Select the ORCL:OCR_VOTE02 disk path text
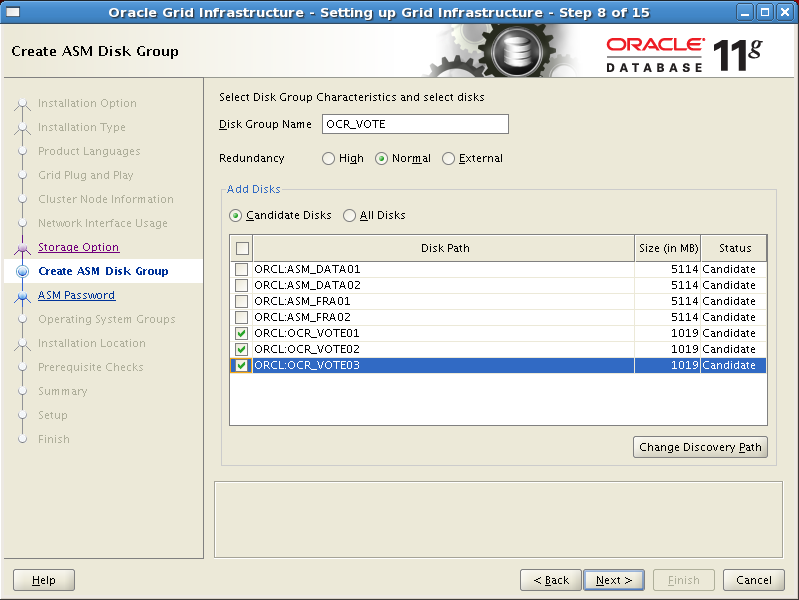Viewport: 799px width, 600px height. 307,349
